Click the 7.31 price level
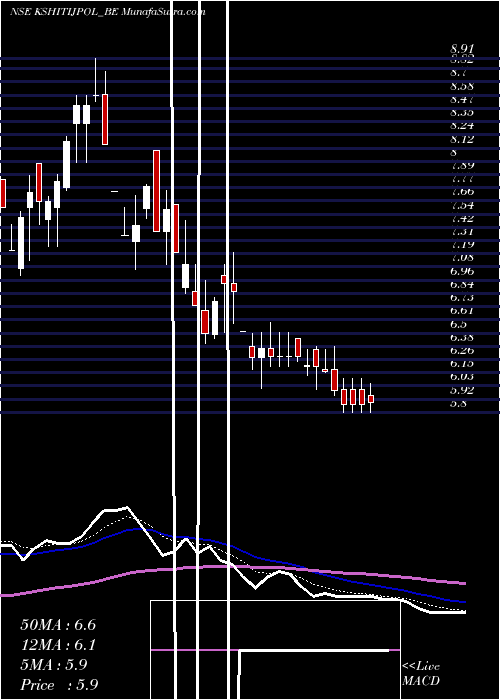 [462, 231]
